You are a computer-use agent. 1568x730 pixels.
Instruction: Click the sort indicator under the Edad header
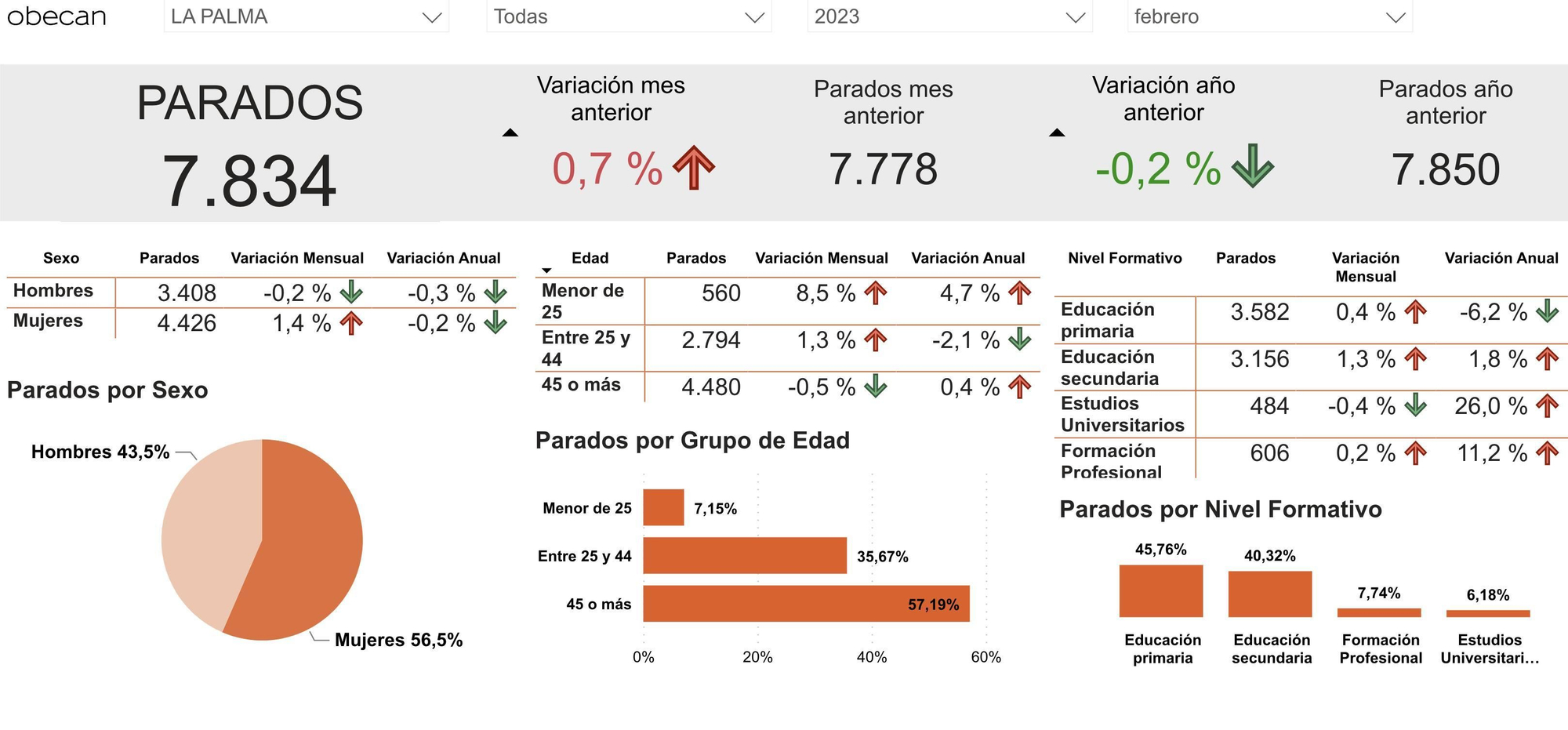545,271
